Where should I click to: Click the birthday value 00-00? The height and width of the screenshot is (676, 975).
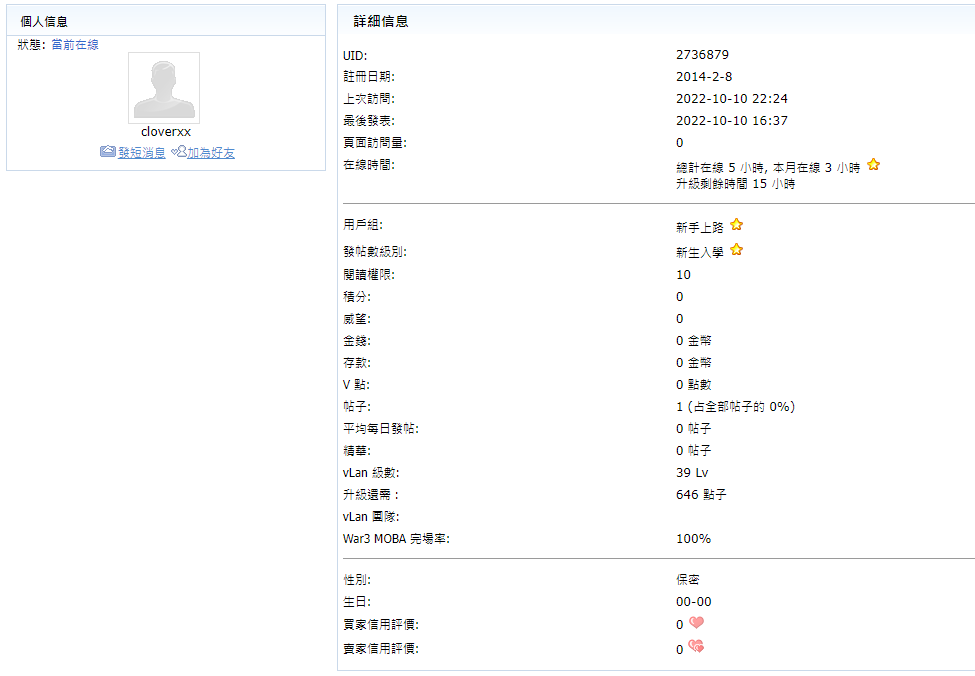[x=694, y=602]
